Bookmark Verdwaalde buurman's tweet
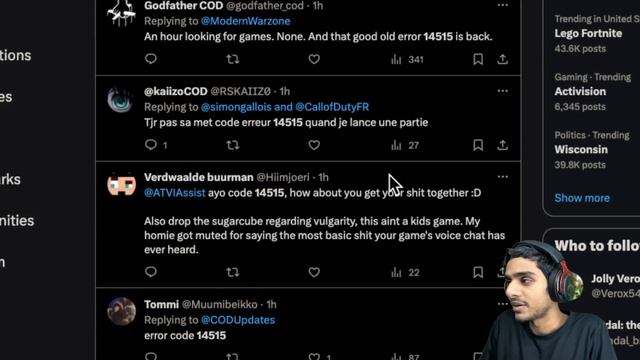640x360 pixels. coord(478,272)
